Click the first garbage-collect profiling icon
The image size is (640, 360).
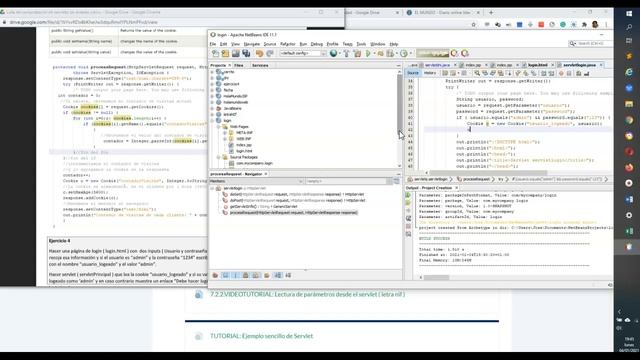tap(454, 53)
